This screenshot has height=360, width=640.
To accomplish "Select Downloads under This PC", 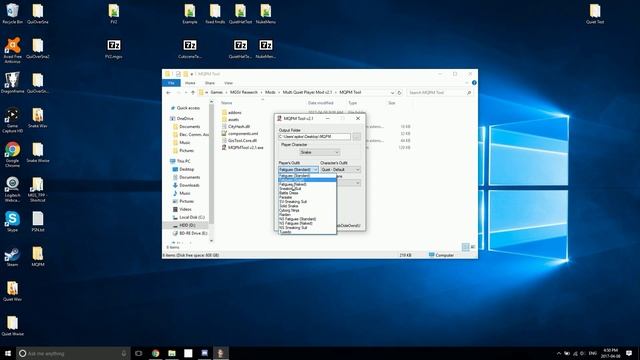I will point(189,185).
